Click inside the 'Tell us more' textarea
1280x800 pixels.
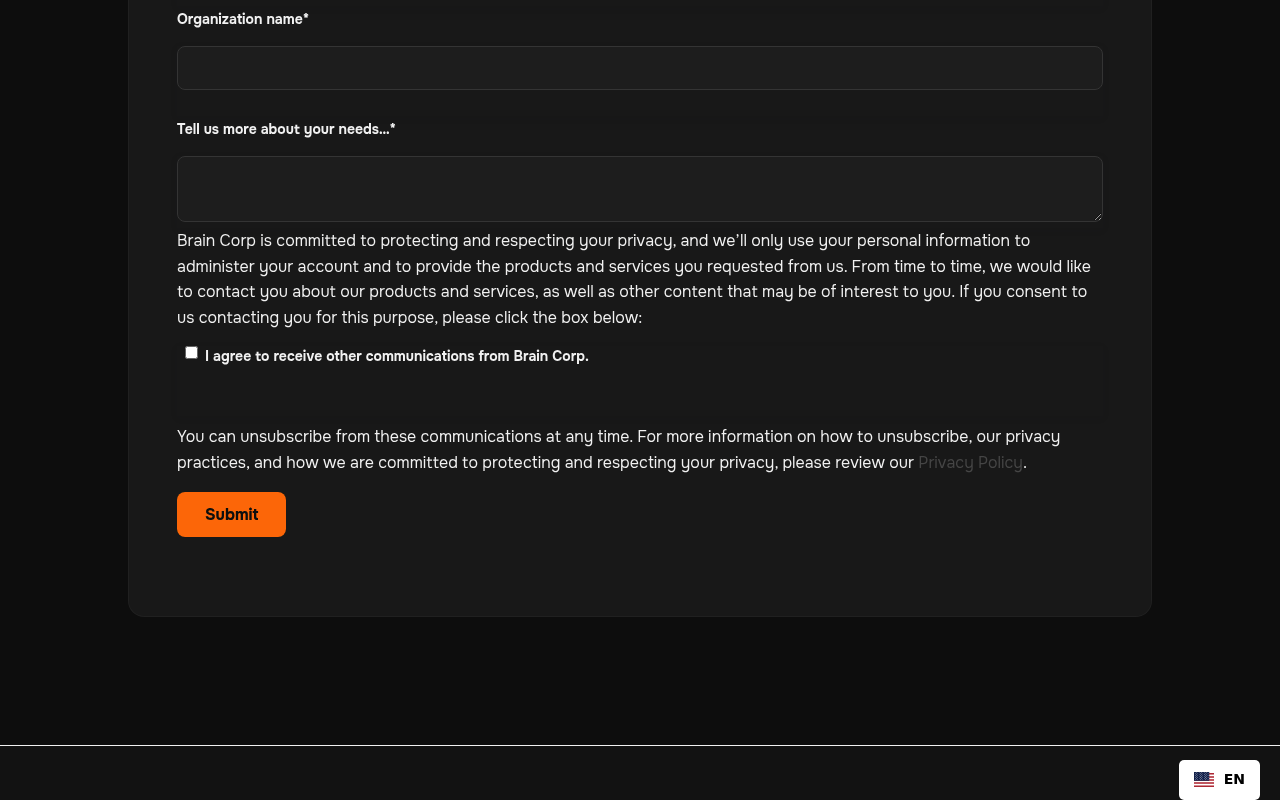(640, 189)
